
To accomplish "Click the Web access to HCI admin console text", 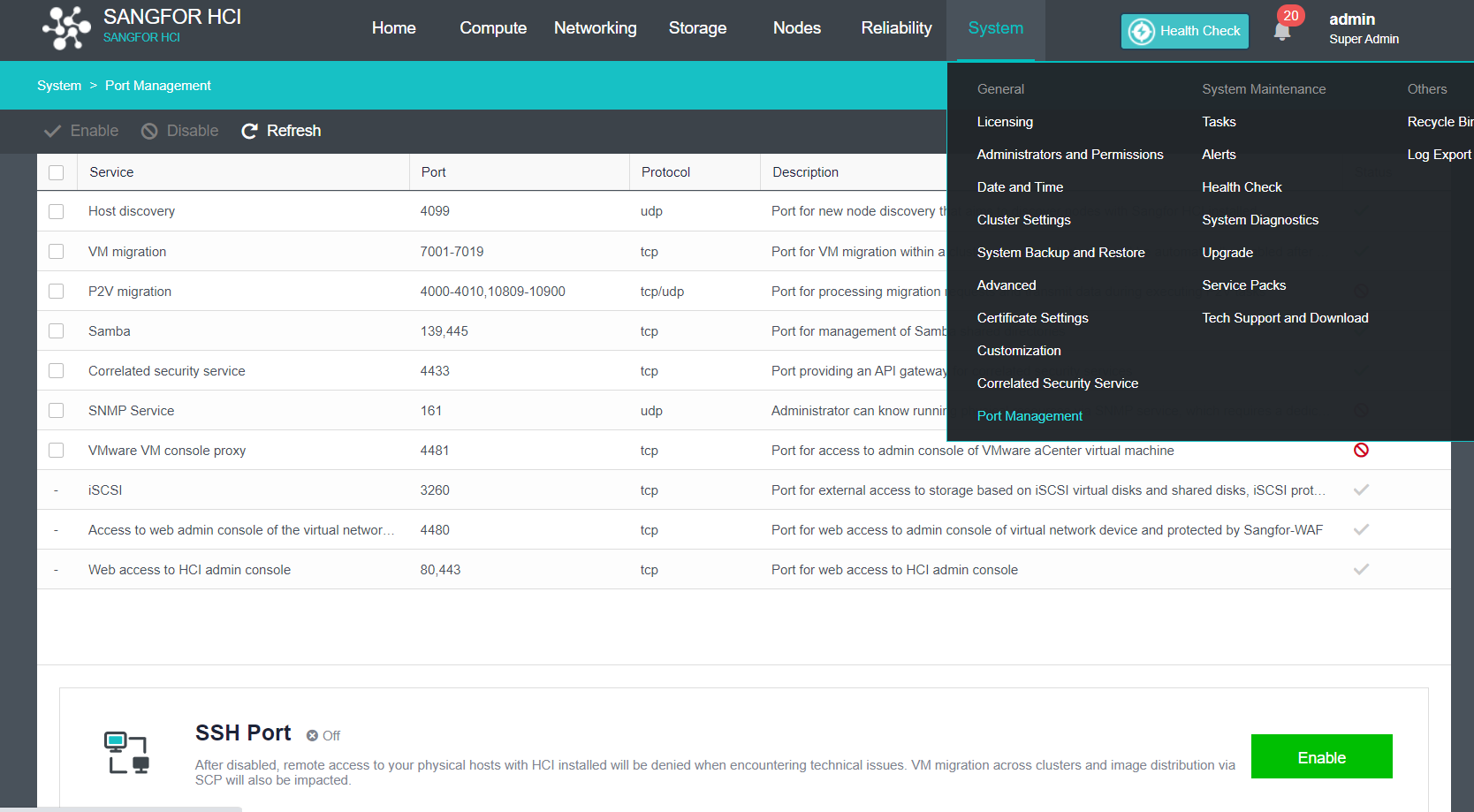I will 189,570.
